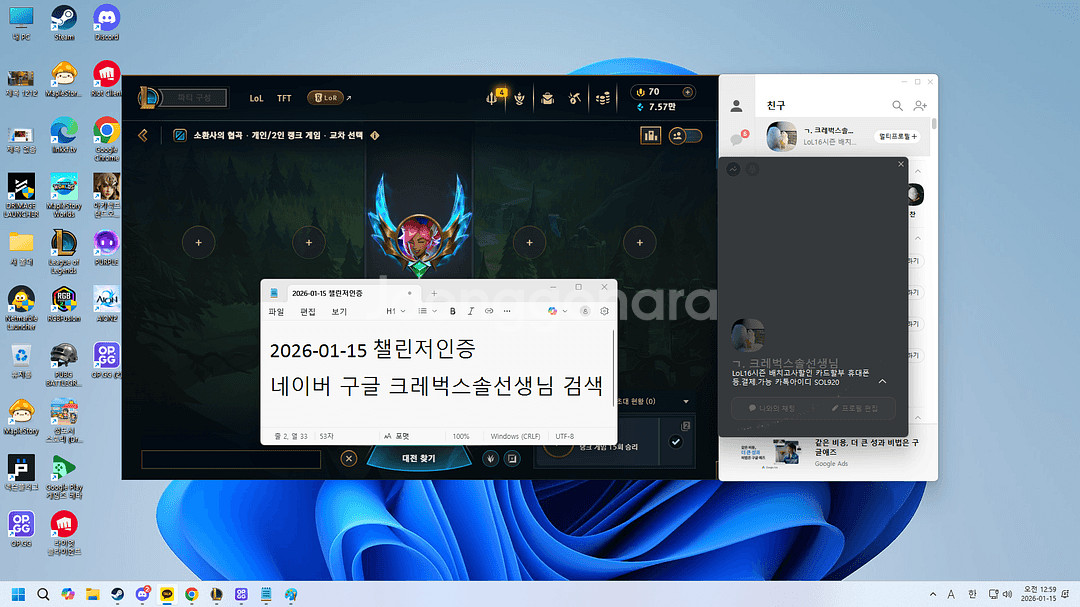Click the Collection icon in the League top bar
The height and width of the screenshot is (607, 1080).
[x=547, y=97]
